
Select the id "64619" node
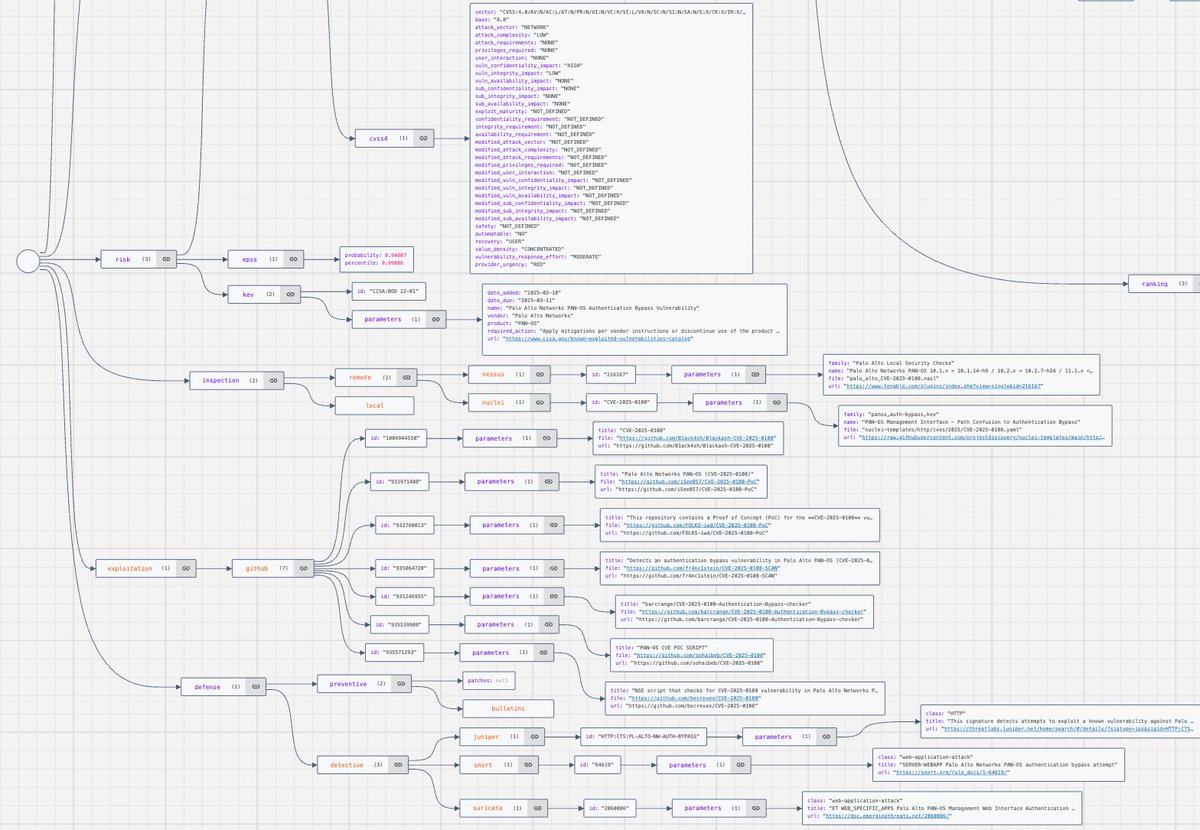pyautogui.click(x=600, y=765)
